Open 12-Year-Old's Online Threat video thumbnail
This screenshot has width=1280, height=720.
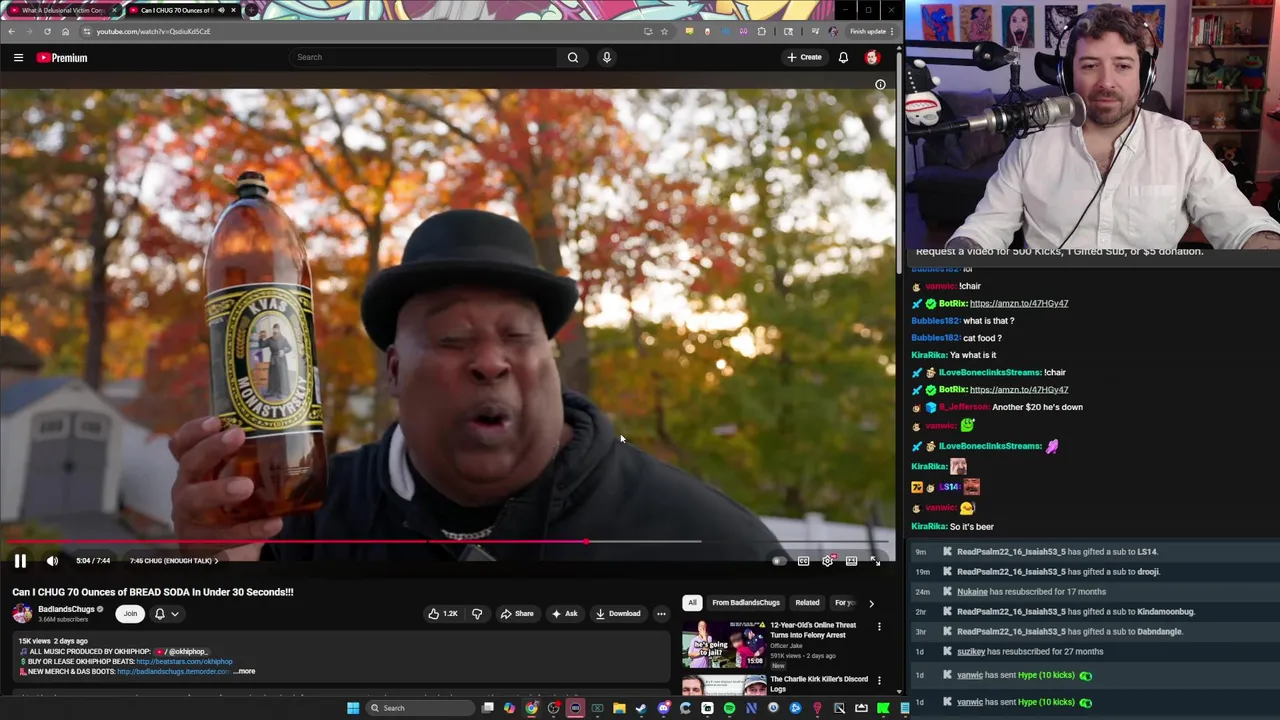point(724,644)
